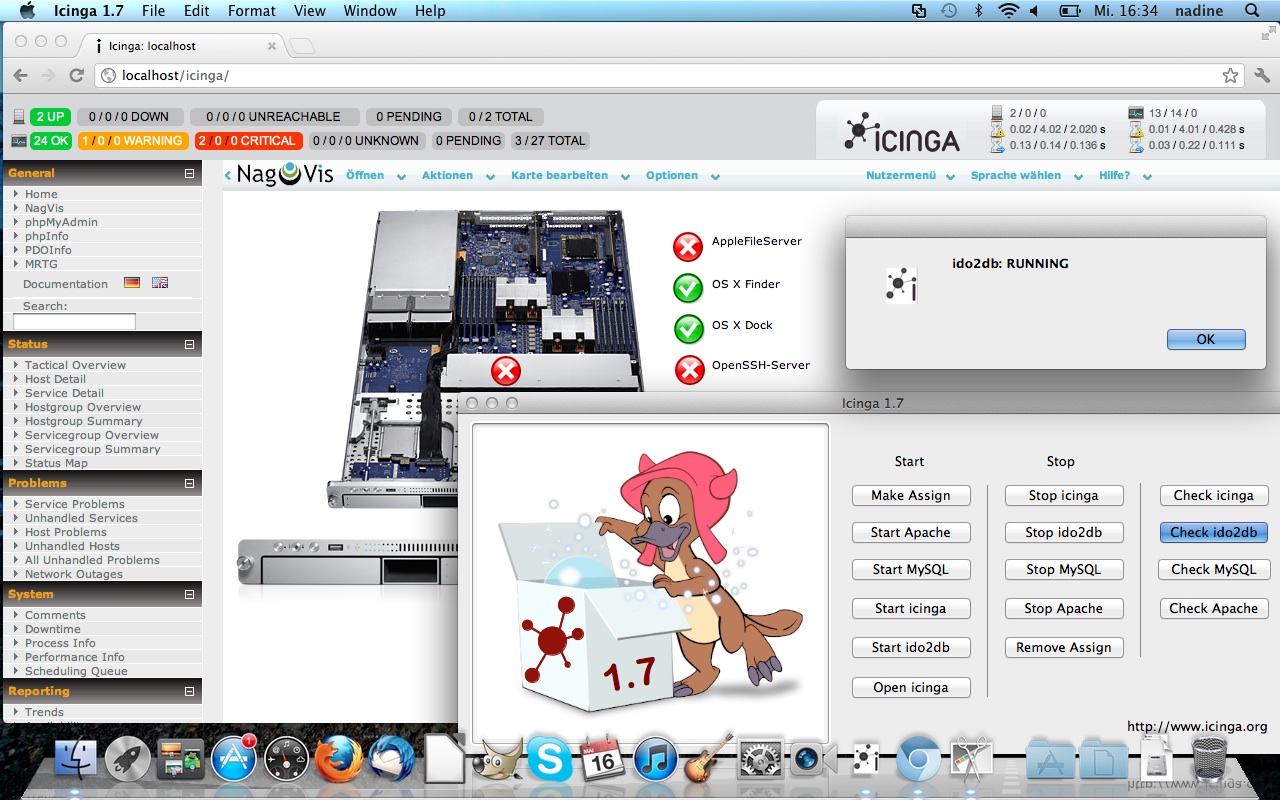Open GIMP from the dock

(497, 759)
